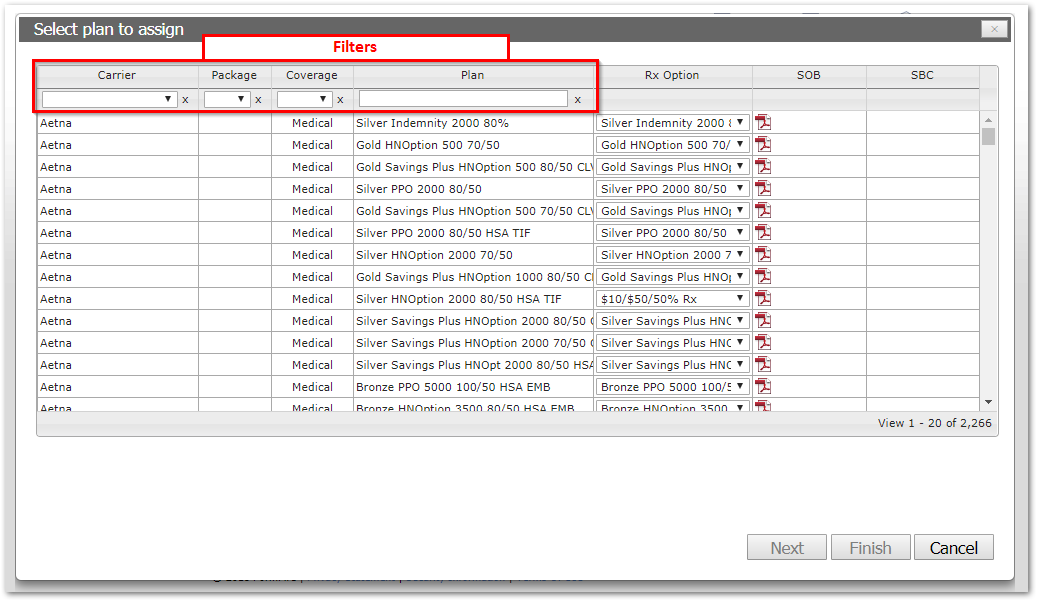1037x601 pixels.
Task: Open the Coverage filter dropdown
Action: 304,99
